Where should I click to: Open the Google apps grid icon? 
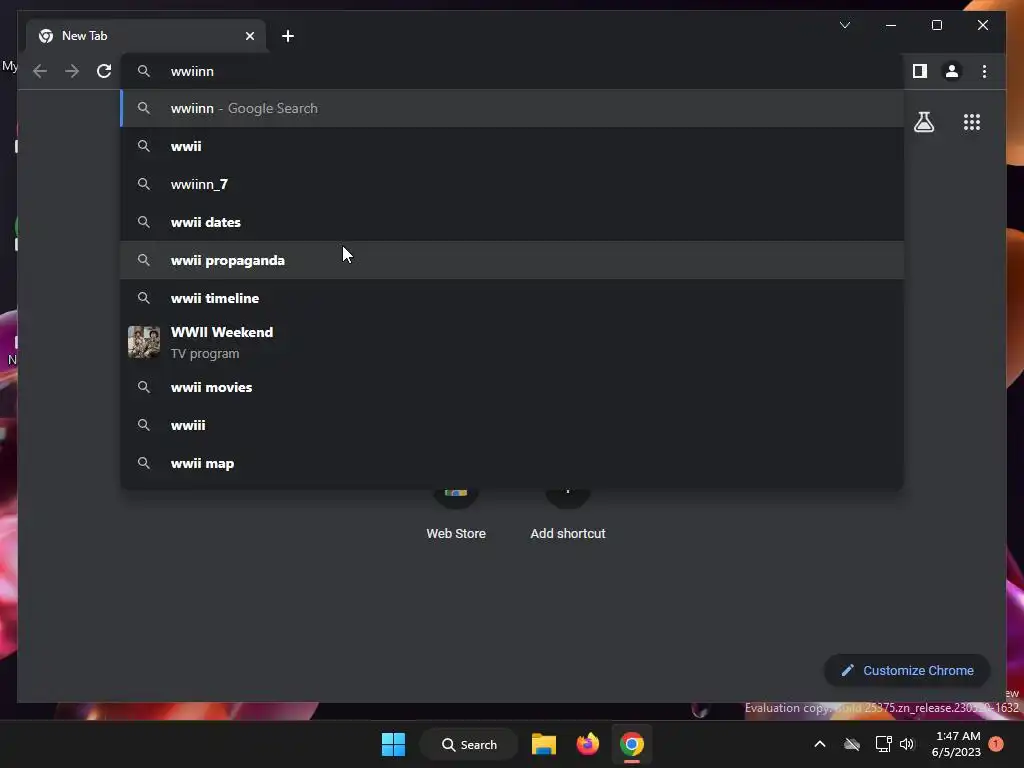[972, 122]
